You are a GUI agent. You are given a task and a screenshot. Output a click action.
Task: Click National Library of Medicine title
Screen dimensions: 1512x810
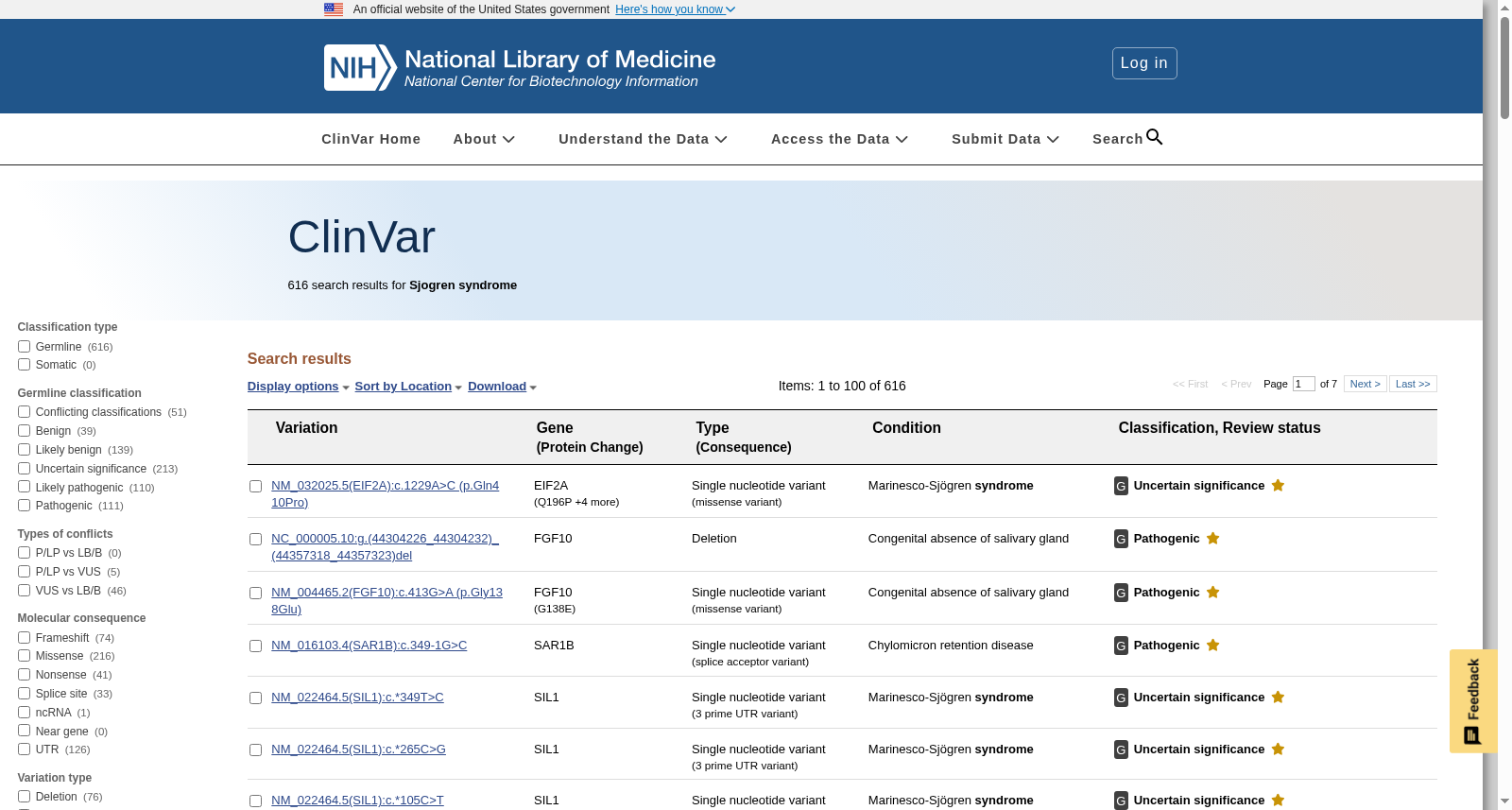point(559,60)
